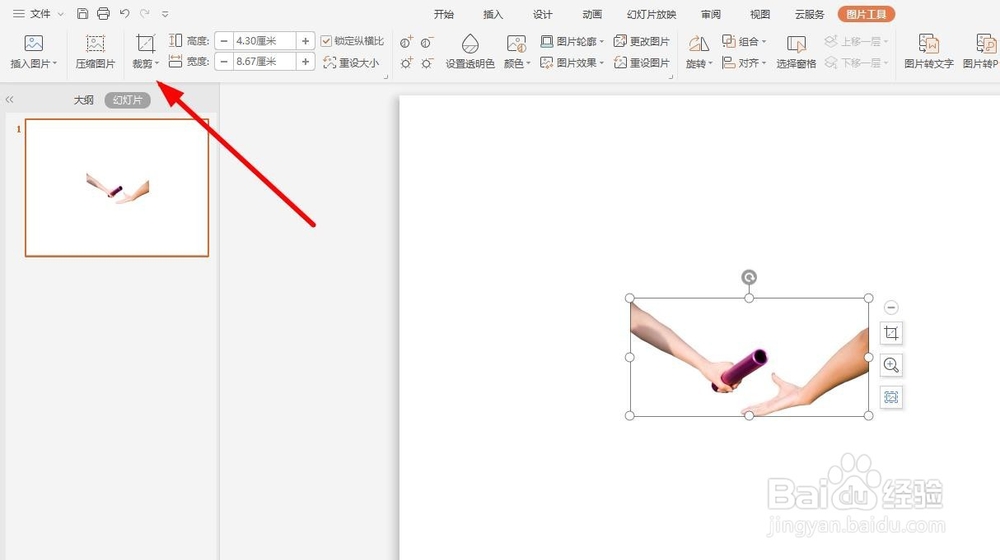Image resolution: width=1000 pixels, height=560 pixels.
Task: Click the crop icon in floating image toolbar
Action: [x=891, y=333]
